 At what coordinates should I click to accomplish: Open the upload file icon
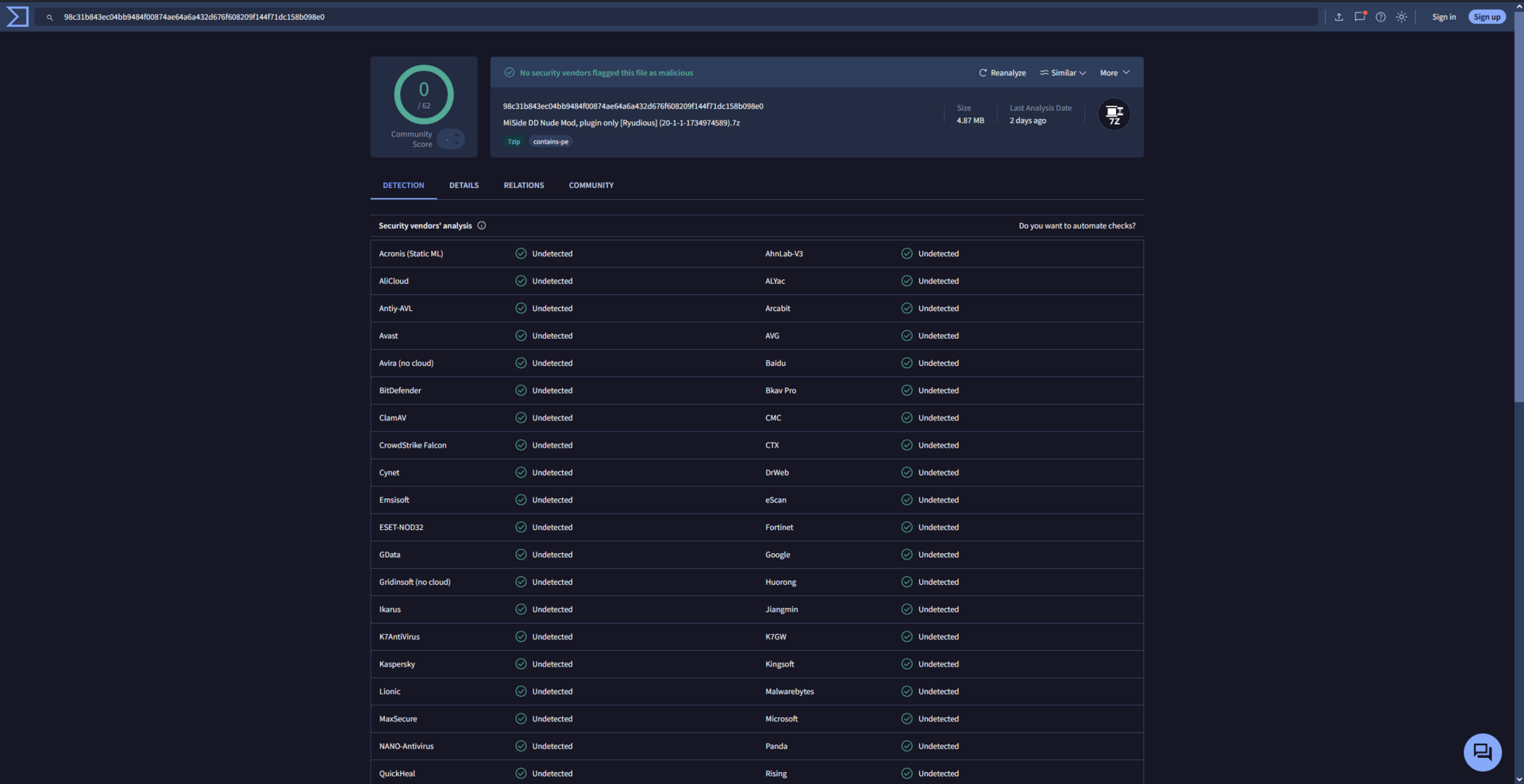point(1339,17)
